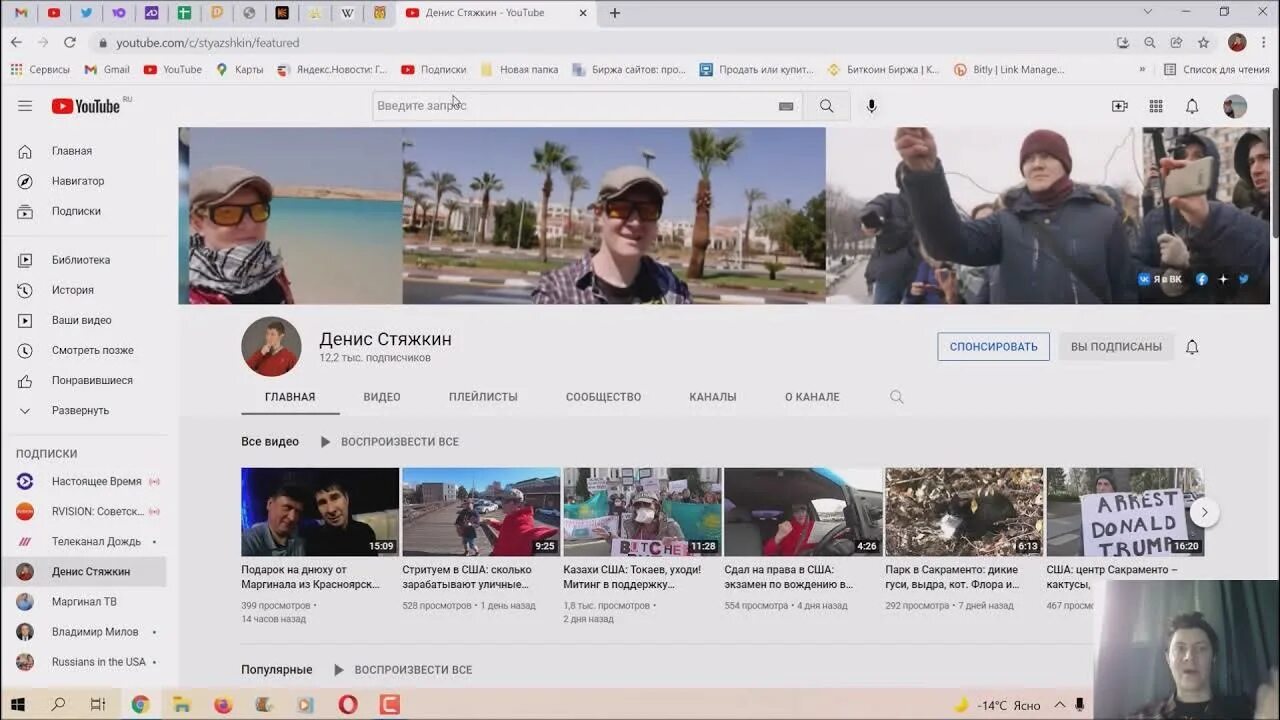Select the Главная channel tab
Screen dimensions: 1280x720
click(290, 397)
